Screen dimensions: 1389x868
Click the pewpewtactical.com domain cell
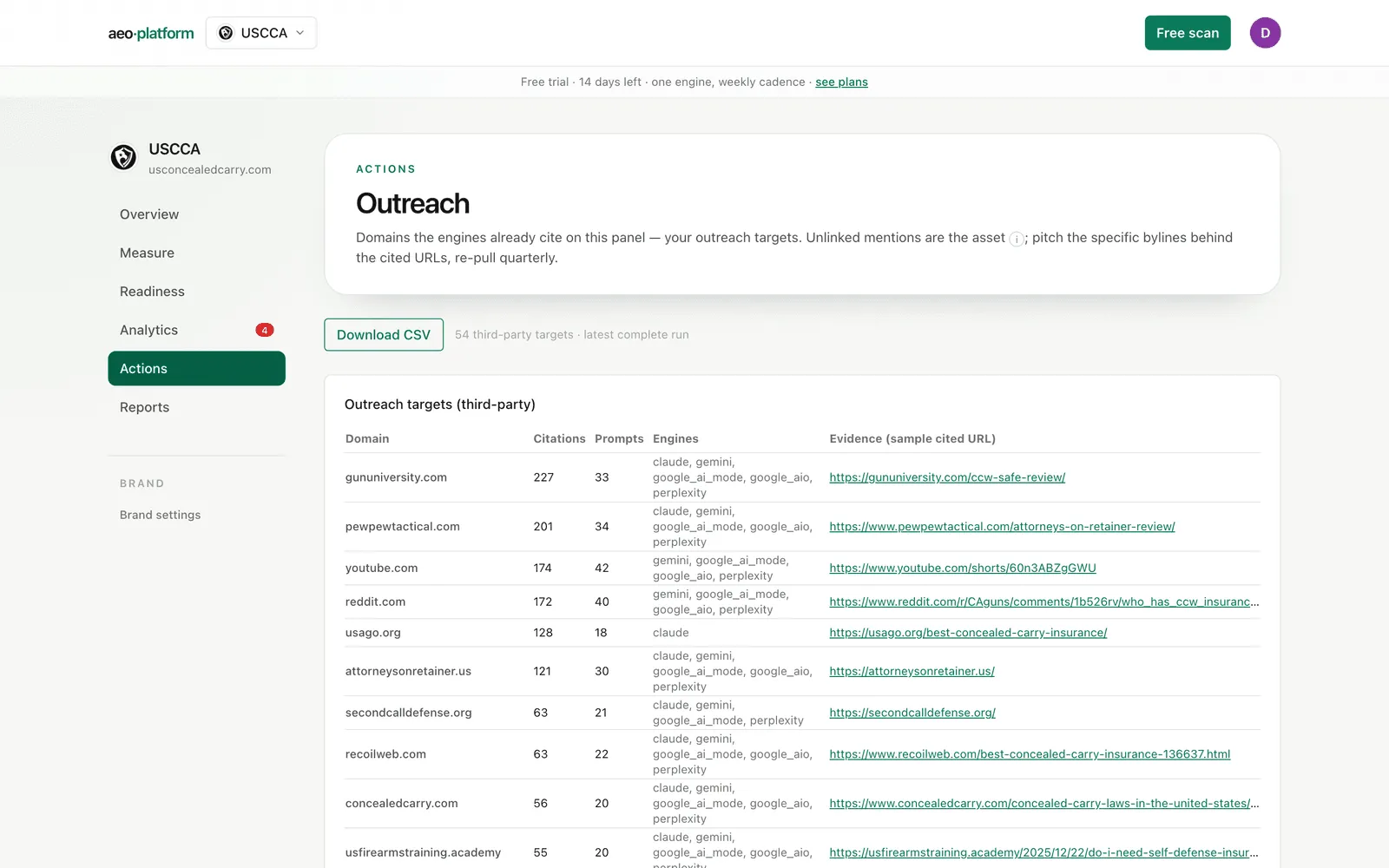pyautogui.click(x=403, y=527)
